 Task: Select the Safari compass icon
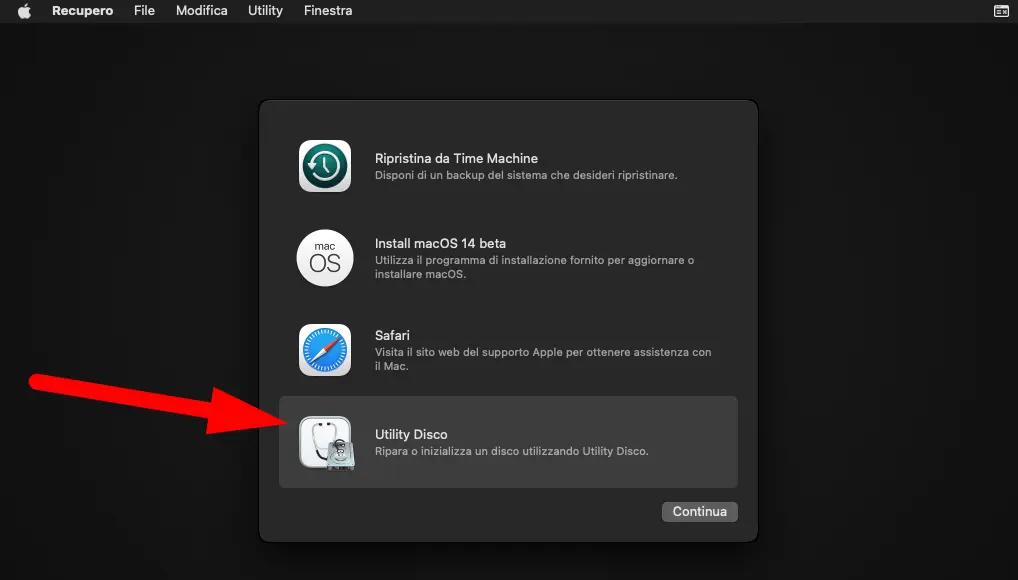pos(325,350)
